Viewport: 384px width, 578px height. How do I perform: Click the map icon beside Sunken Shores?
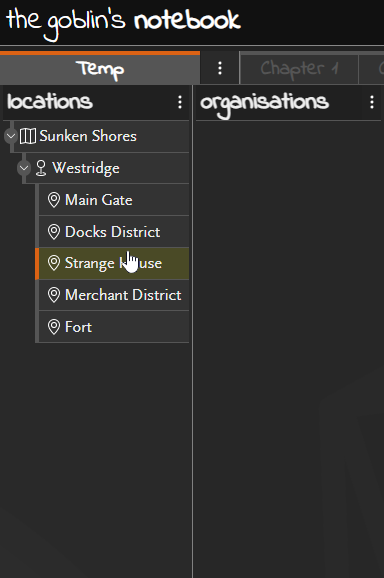coord(28,136)
